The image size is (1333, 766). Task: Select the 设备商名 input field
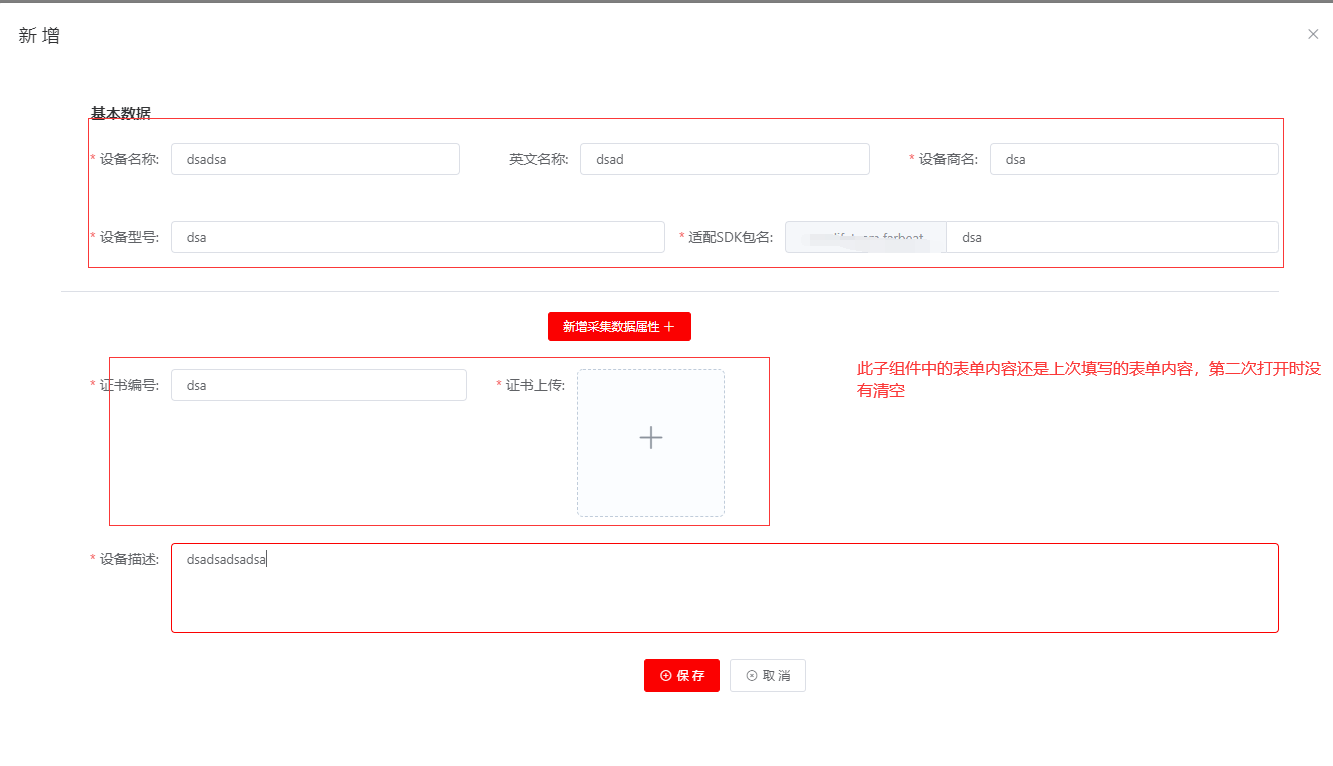pyautogui.click(x=1134, y=159)
